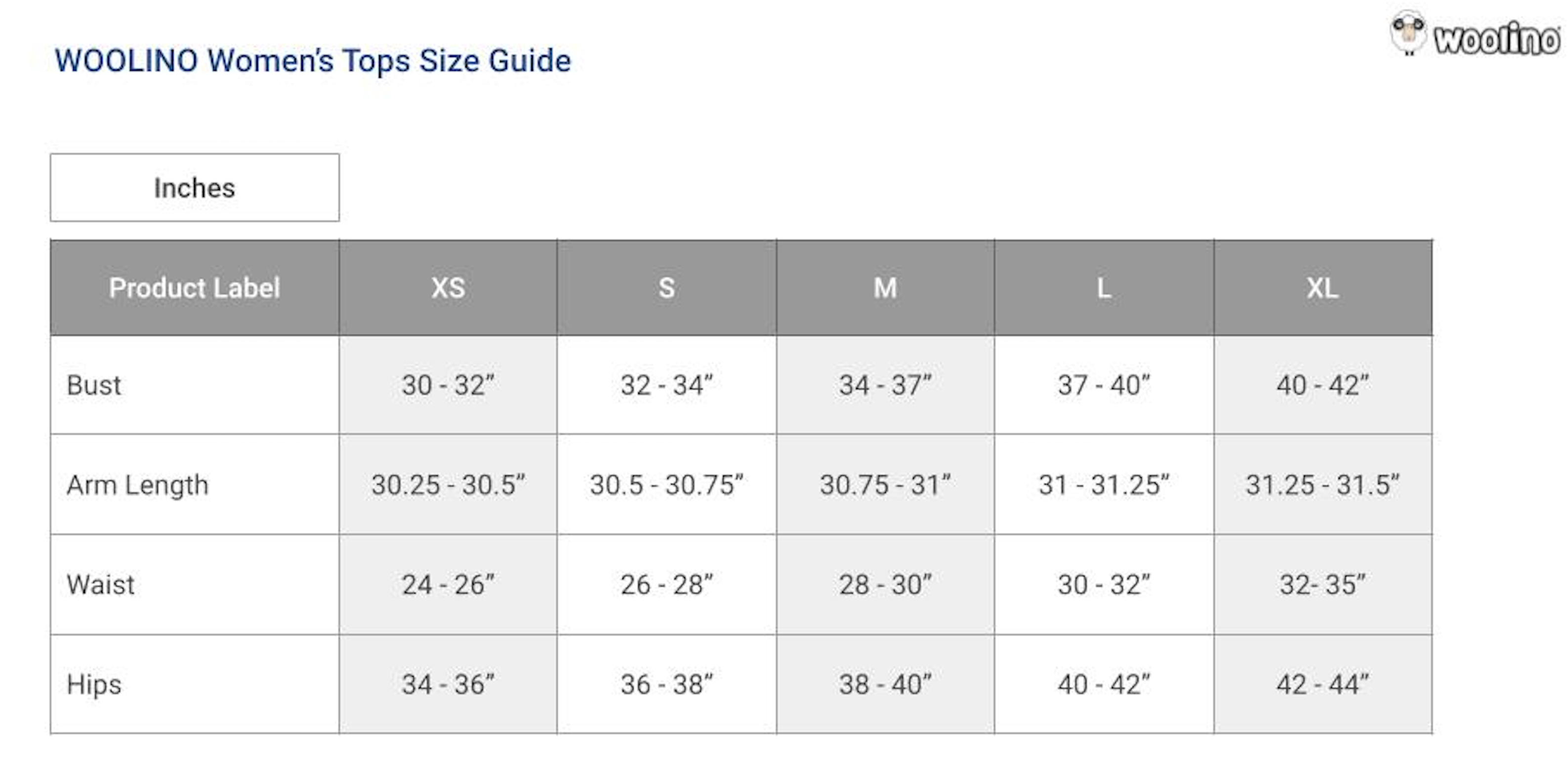Viewport: 1568px width, 765px height.
Task: Select the Hips row label
Action: click(94, 684)
